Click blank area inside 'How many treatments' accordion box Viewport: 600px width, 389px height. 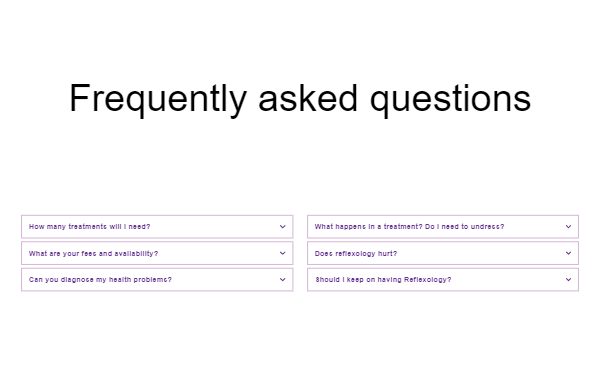click(214, 226)
